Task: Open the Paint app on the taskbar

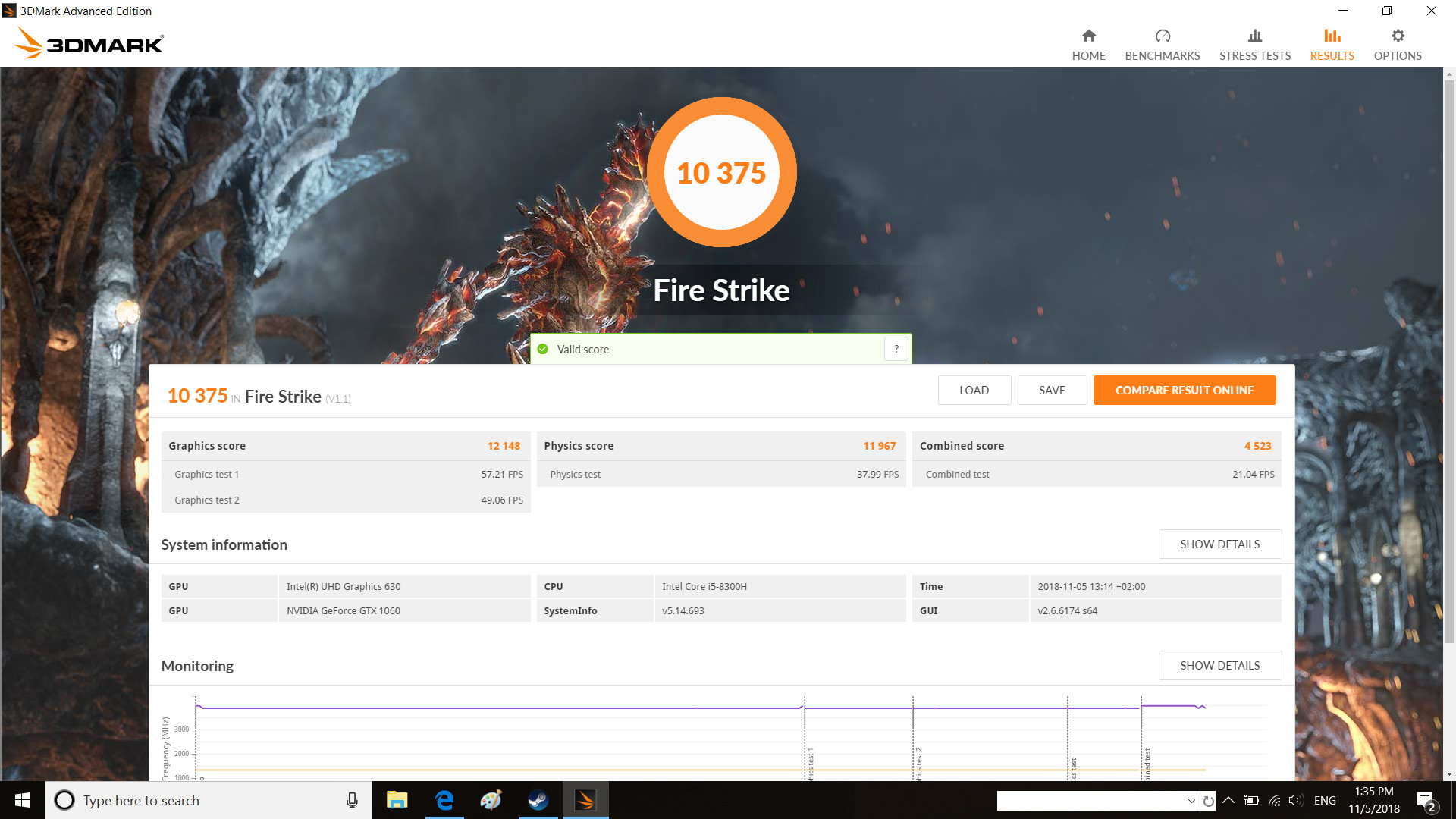Action: click(x=491, y=800)
